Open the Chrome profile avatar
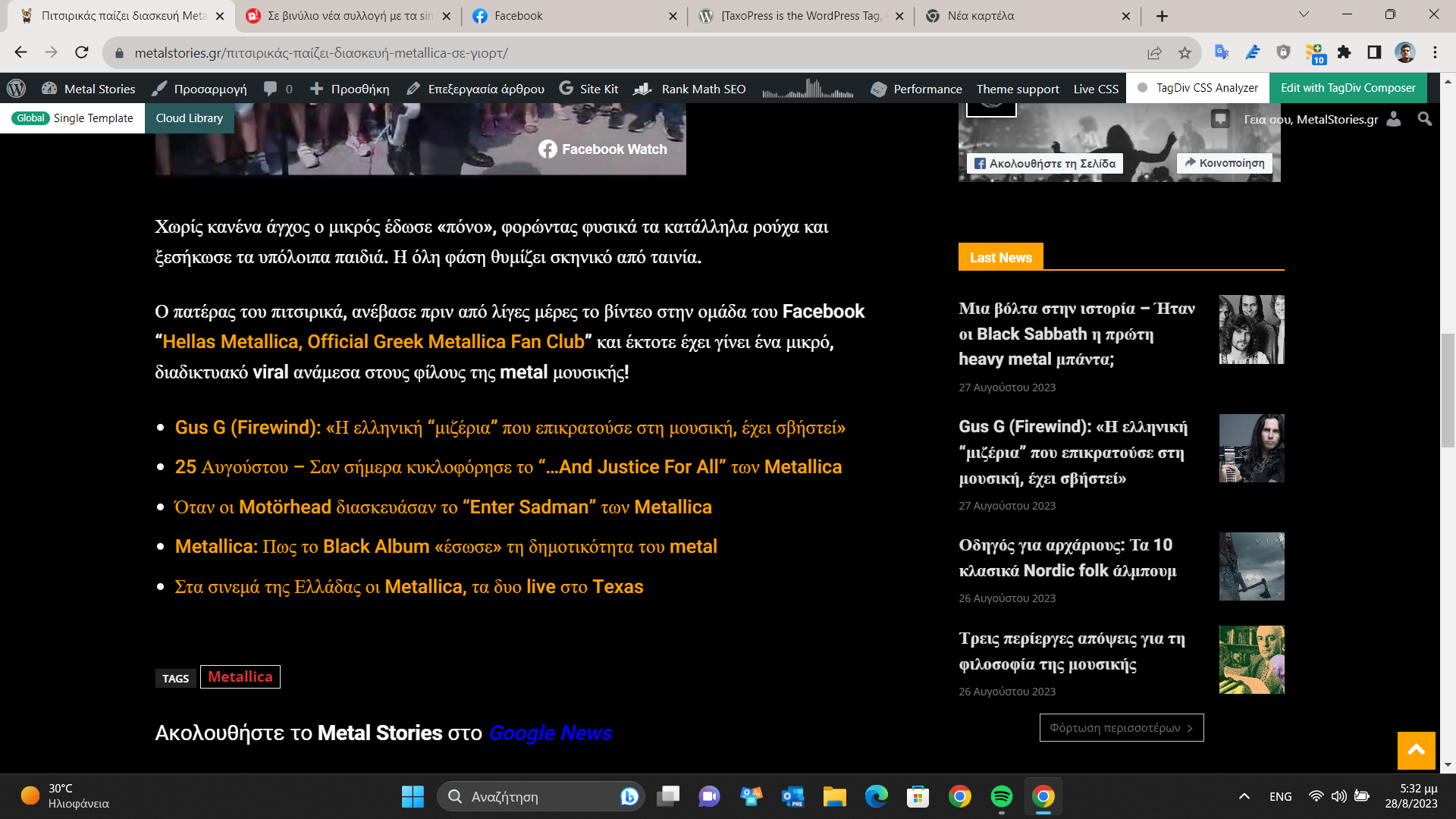The width and height of the screenshot is (1456, 819). point(1404,52)
